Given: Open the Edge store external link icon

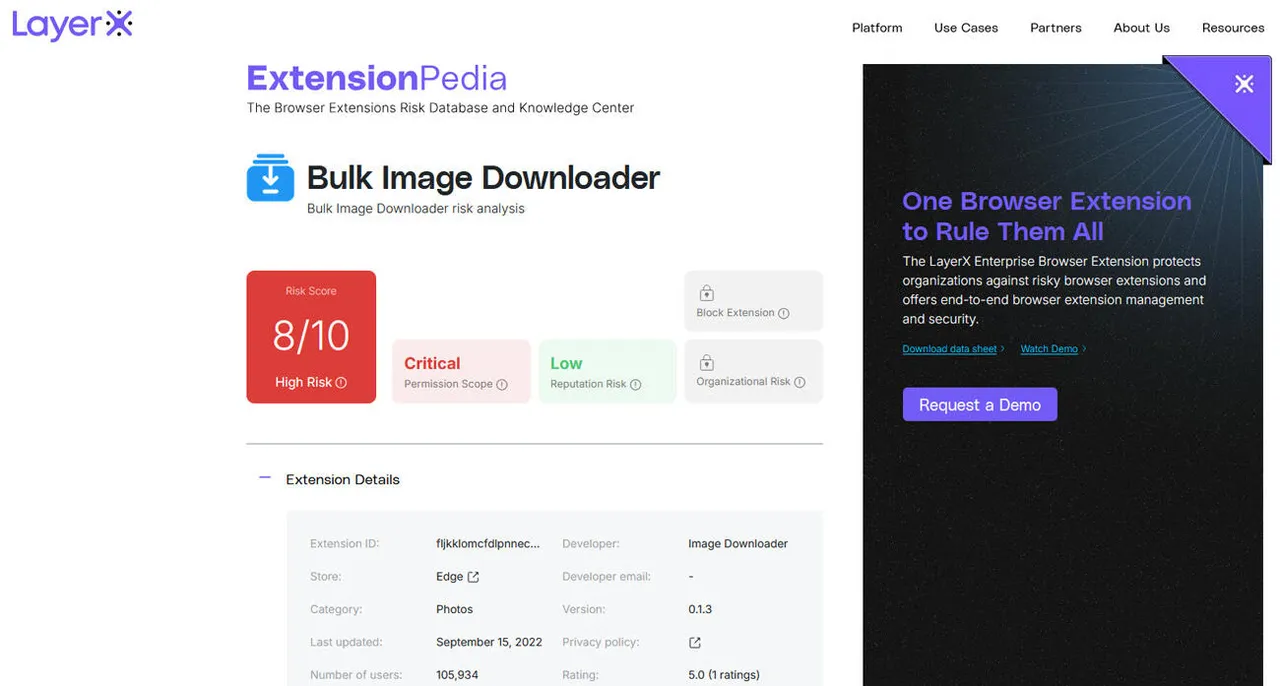Looking at the screenshot, I should point(473,577).
